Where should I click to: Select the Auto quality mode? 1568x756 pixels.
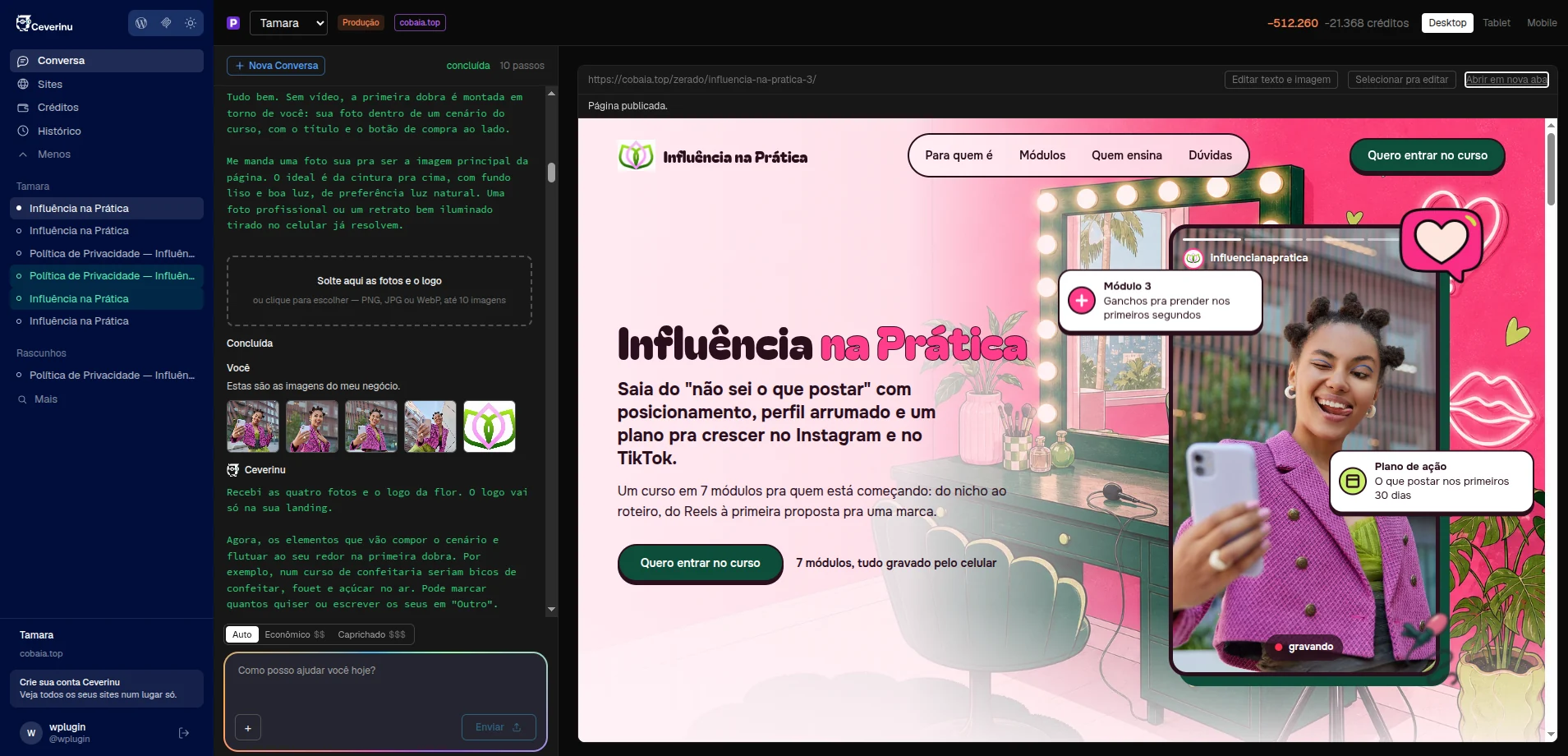click(x=242, y=634)
